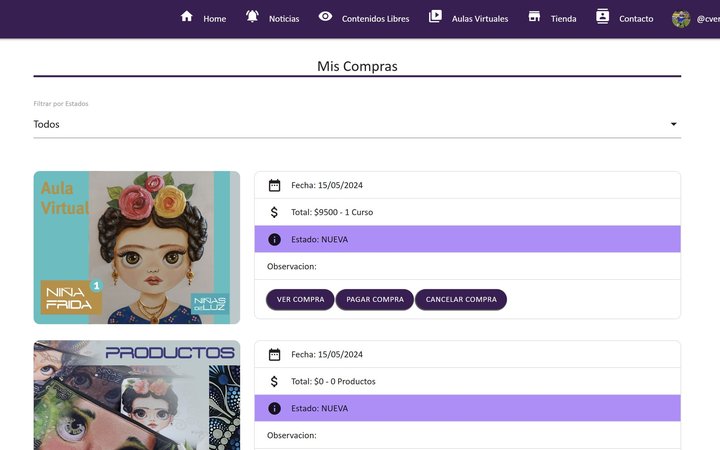The height and width of the screenshot is (450, 720).
Task: Click calendar icon in first purchase
Action: [274, 185]
